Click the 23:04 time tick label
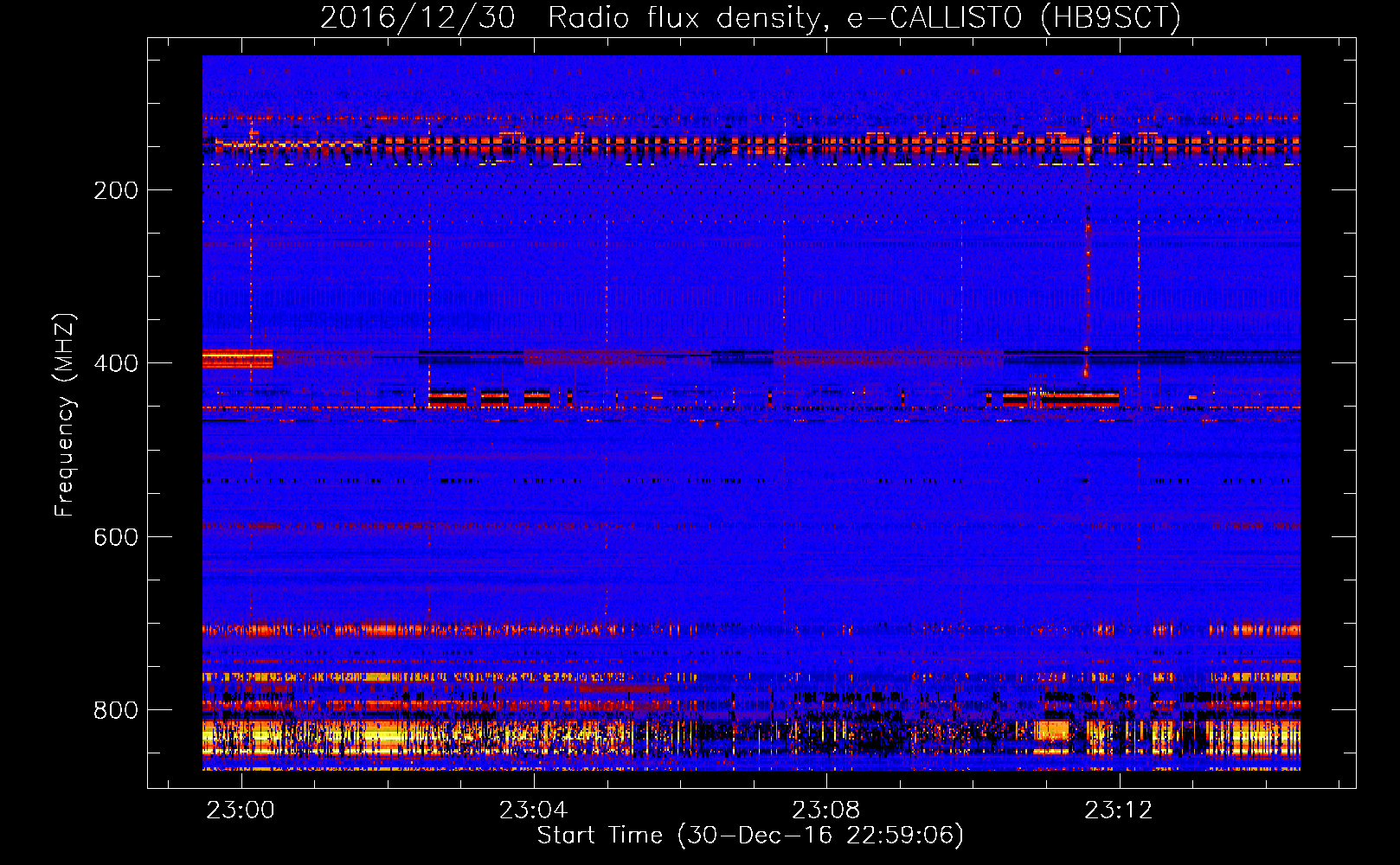1400x865 pixels. [x=534, y=811]
